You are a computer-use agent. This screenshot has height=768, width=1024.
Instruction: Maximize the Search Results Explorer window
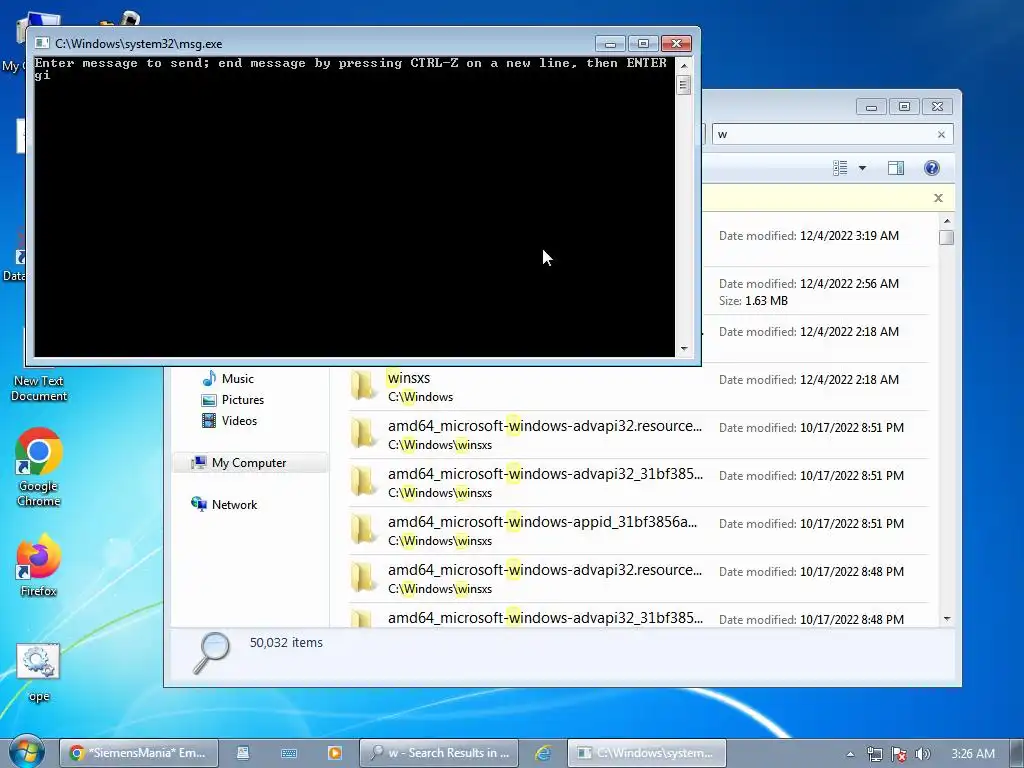tap(904, 106)
